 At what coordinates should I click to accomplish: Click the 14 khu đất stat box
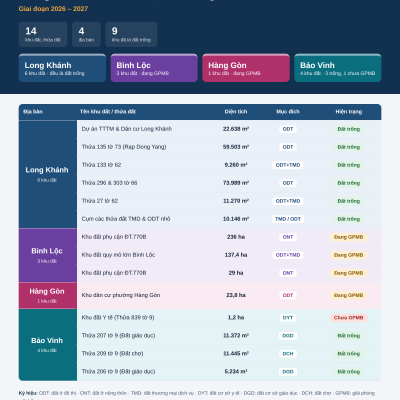click(43, 34)
